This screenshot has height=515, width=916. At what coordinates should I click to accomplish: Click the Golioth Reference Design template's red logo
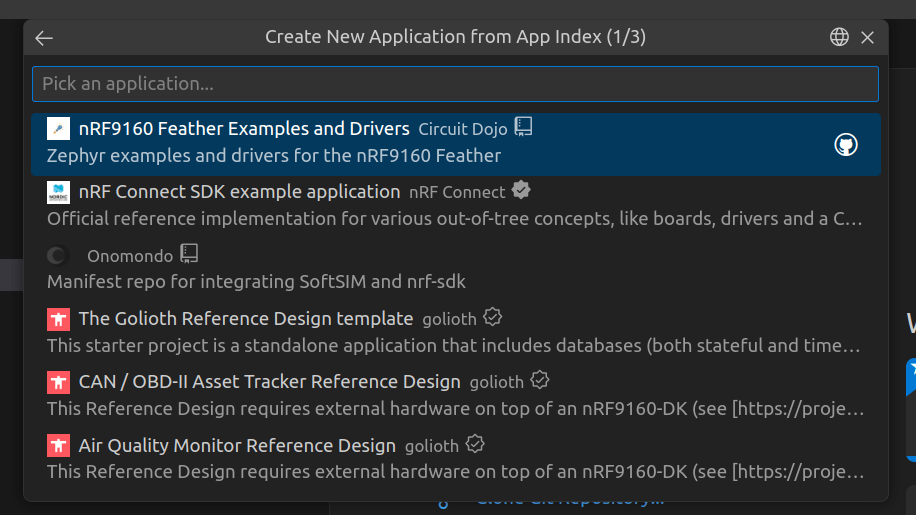tap(58, 319)
